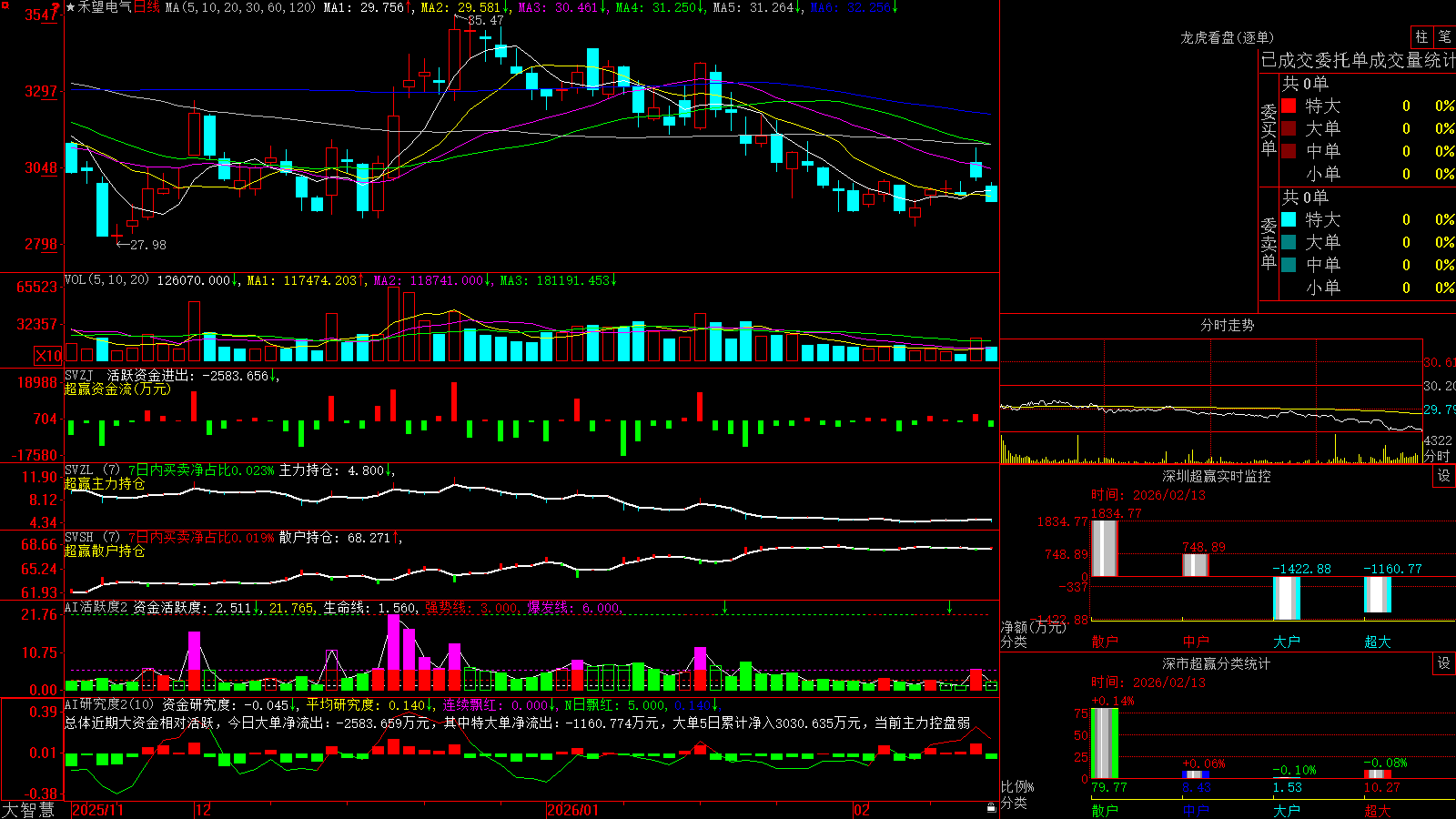Click the MA4: 31.250 value

pyautogui.click(x=655, y=7)
